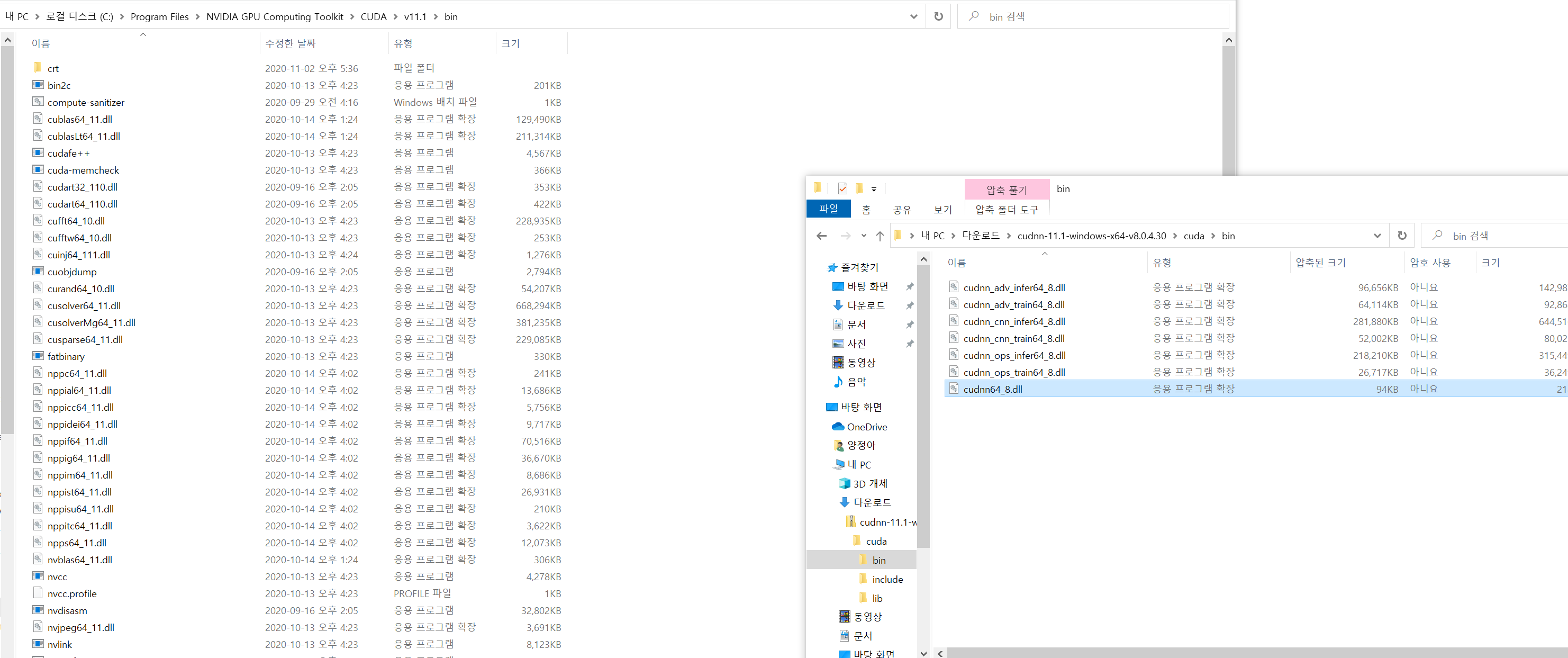Viewport: 1568px width, 658px height.
Task: Switch to the 보기 ribbon tab
Action: point(942,210)
